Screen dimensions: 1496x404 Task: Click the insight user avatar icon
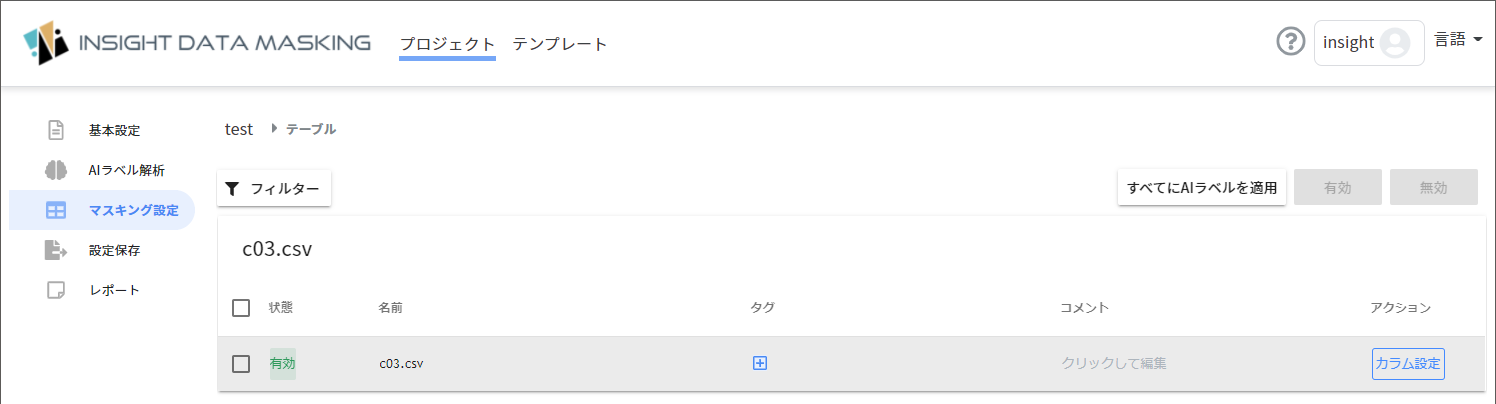click(1394, 43)
